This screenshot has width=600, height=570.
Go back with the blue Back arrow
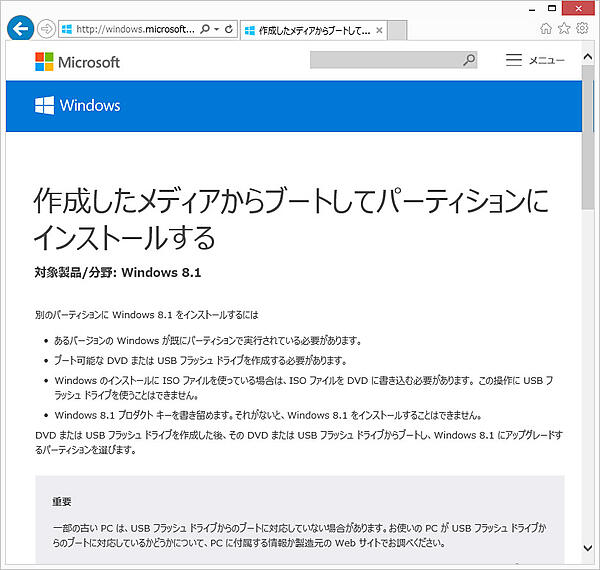(x=20, y=28)
